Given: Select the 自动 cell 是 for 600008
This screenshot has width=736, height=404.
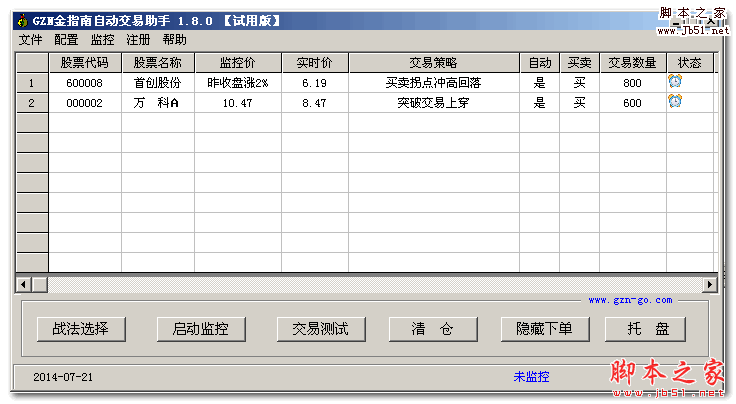Looking at the screenshot, I should tap(539, 83).
